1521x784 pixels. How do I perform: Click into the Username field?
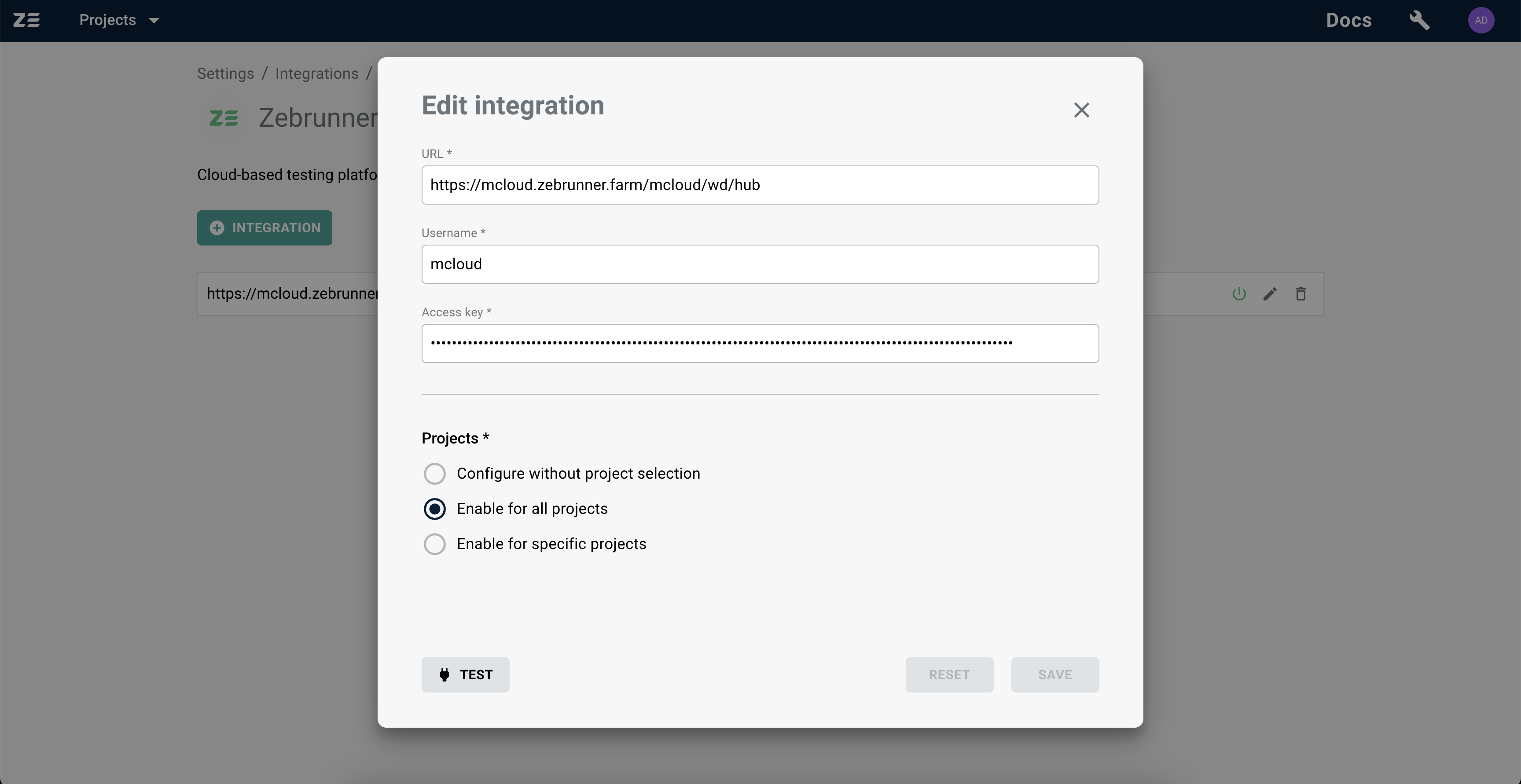(760, 264)
